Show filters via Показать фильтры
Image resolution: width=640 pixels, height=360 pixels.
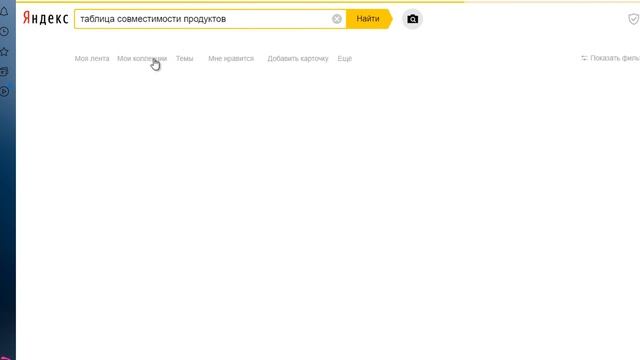pos(611,58)
